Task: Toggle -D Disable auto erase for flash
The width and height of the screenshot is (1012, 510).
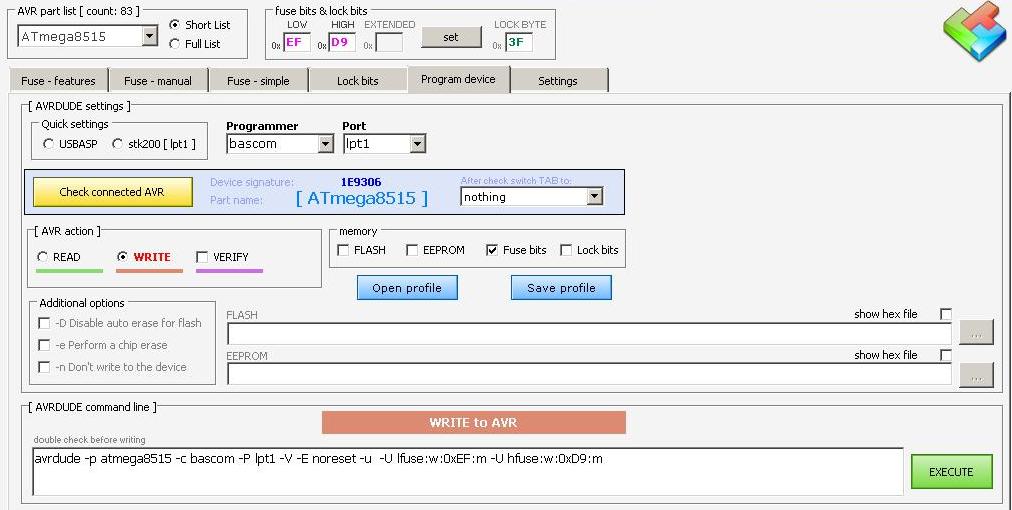Action: (x=44, y=323)
